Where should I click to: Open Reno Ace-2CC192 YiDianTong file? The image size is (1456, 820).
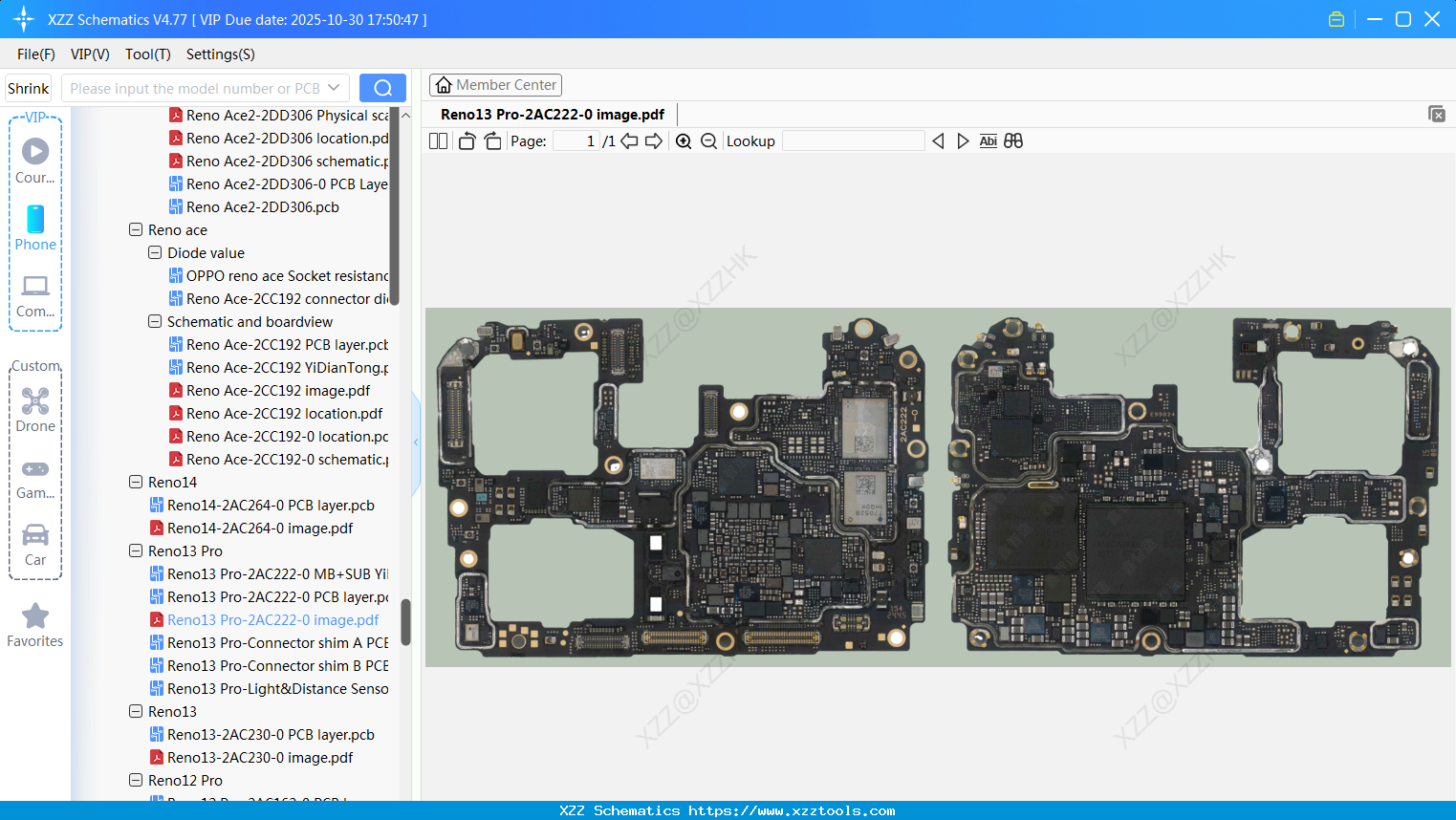click(x=287, y=367)
